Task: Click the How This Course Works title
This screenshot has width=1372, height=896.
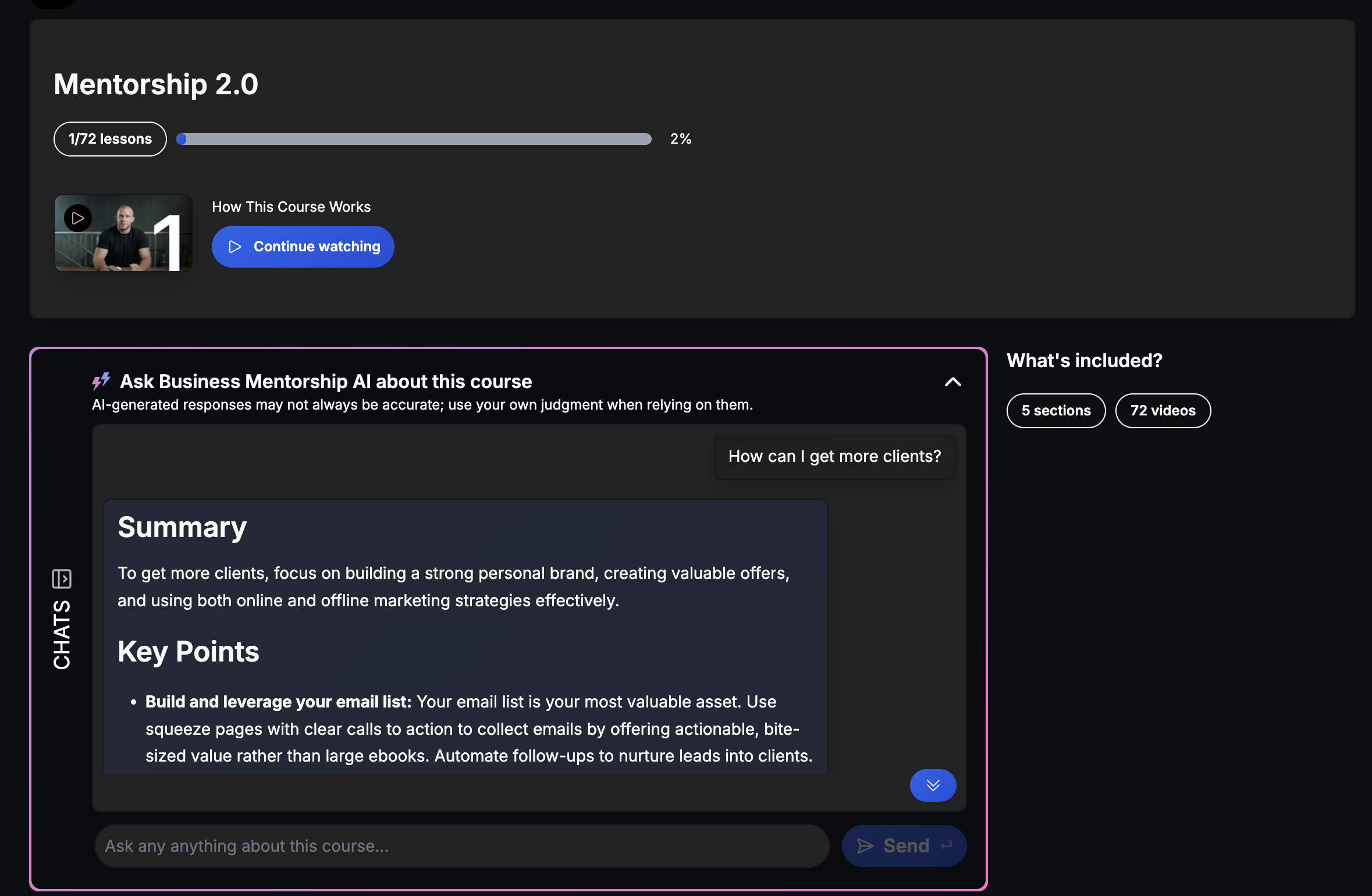Action: click(x=291, y=207)
